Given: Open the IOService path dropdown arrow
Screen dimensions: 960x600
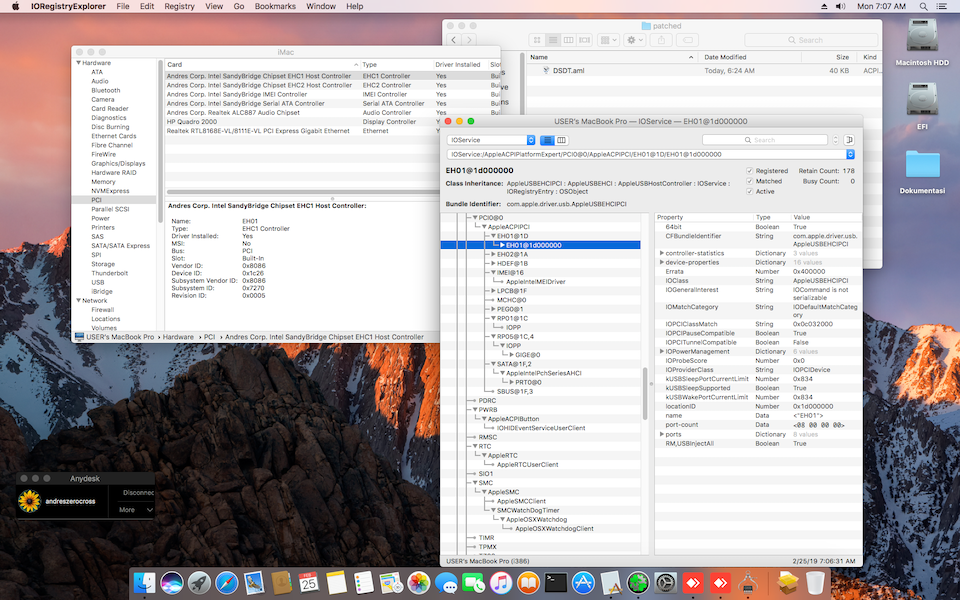Looking at the screenshot, I should click(850, 154).
